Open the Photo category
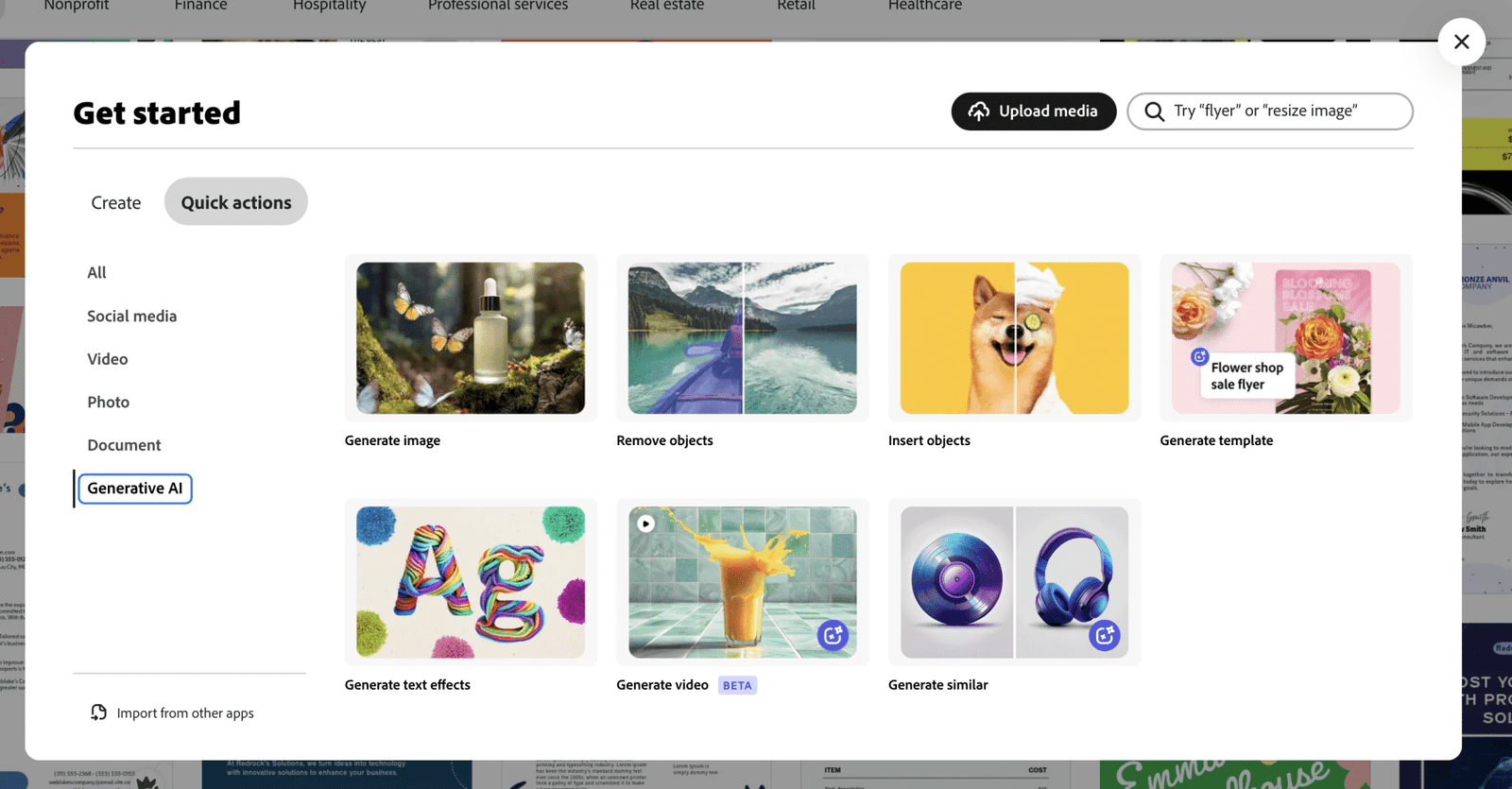 point(109,402)
